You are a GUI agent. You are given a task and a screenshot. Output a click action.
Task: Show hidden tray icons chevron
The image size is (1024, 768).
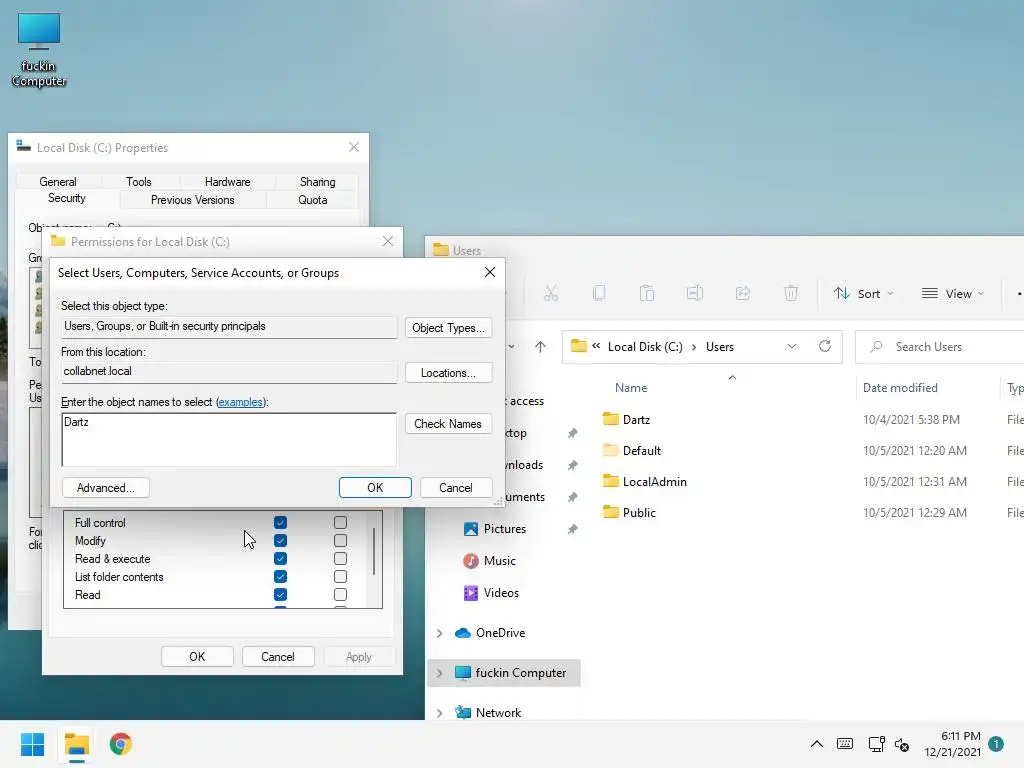816,744
